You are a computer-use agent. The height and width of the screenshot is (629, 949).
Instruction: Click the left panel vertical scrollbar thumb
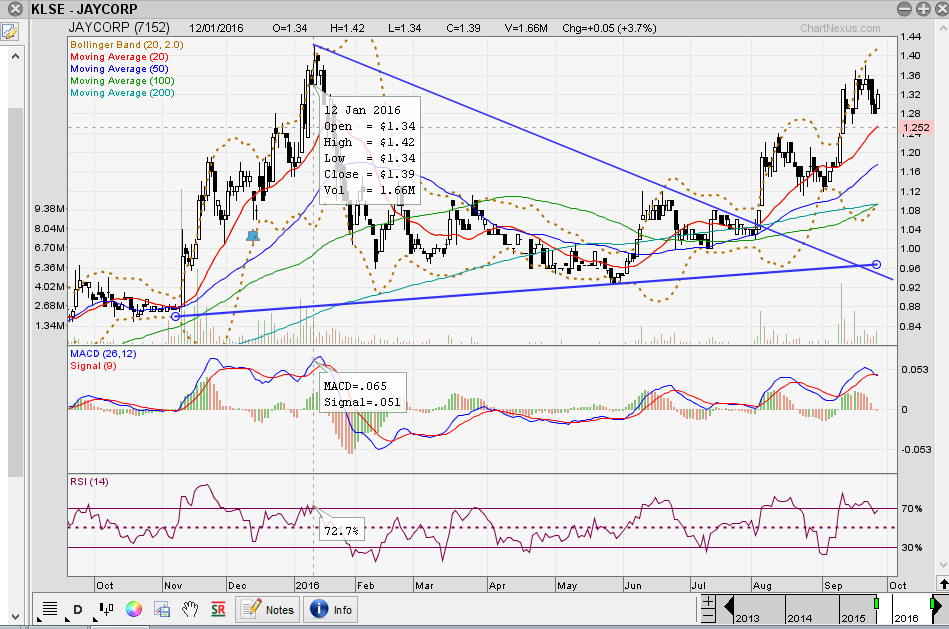[16, 292]
